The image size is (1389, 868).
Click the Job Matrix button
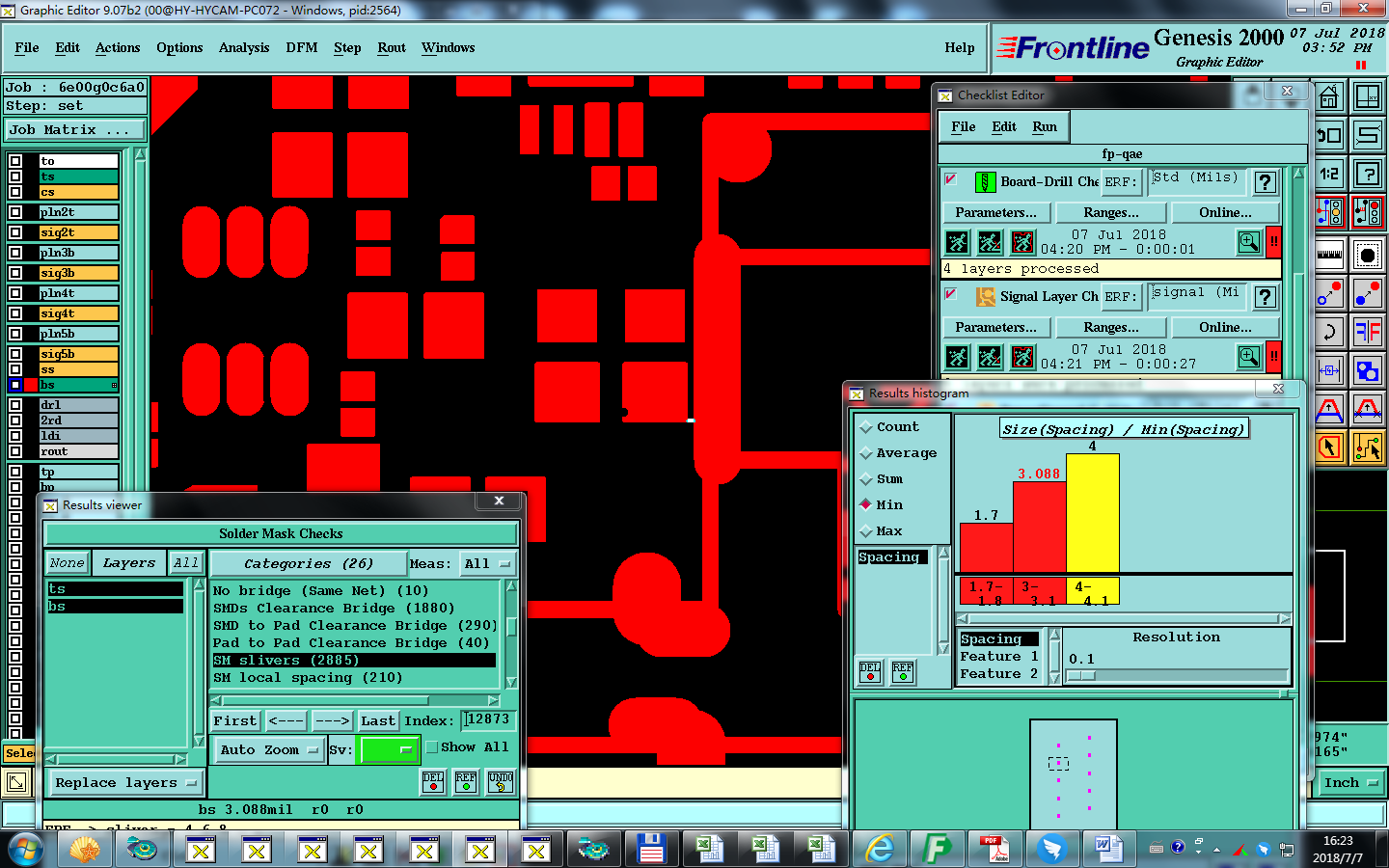click(x=74, y=129)
